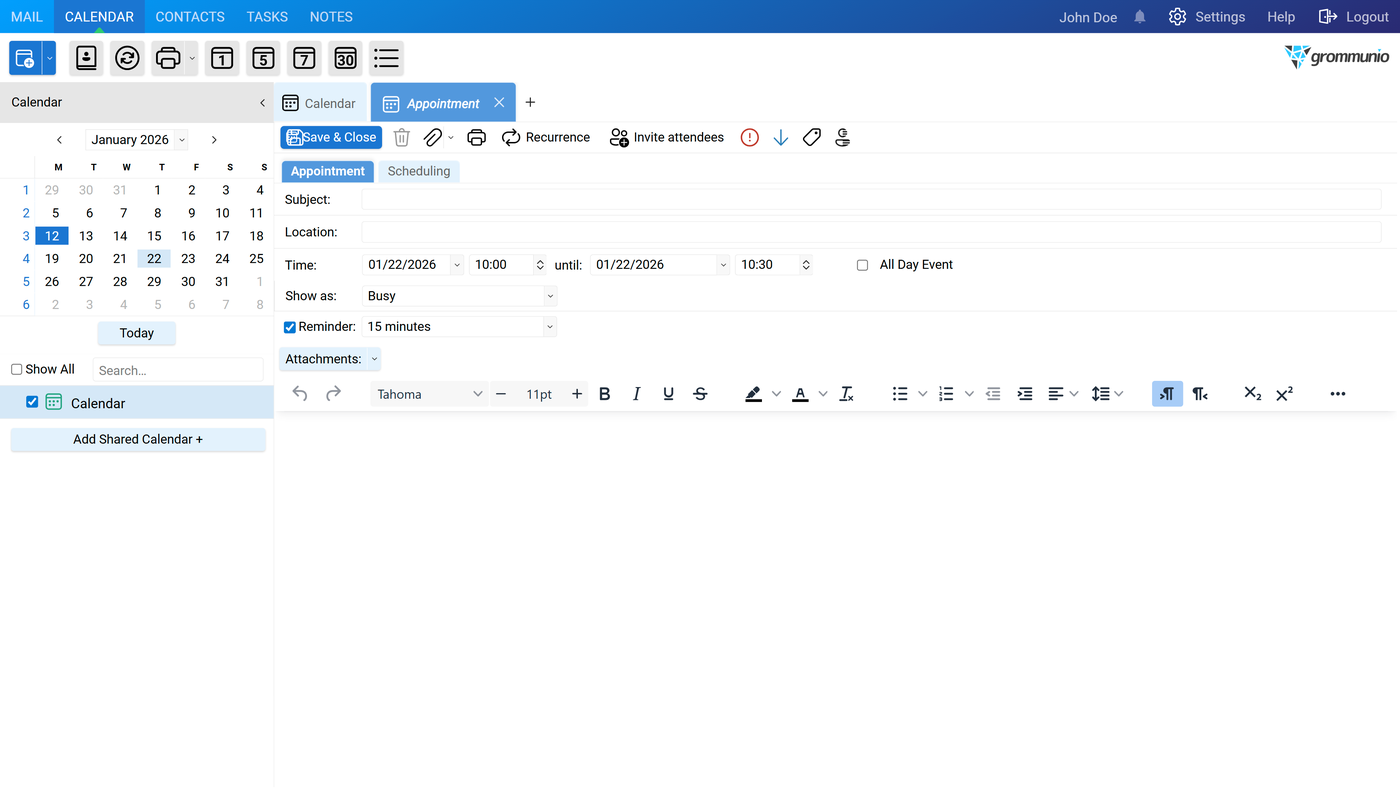Open the highlight color picker arrow
Image resolution: width=1400 pixels, height=788 pixels.
pyautogui.click(x=776, y=394)
